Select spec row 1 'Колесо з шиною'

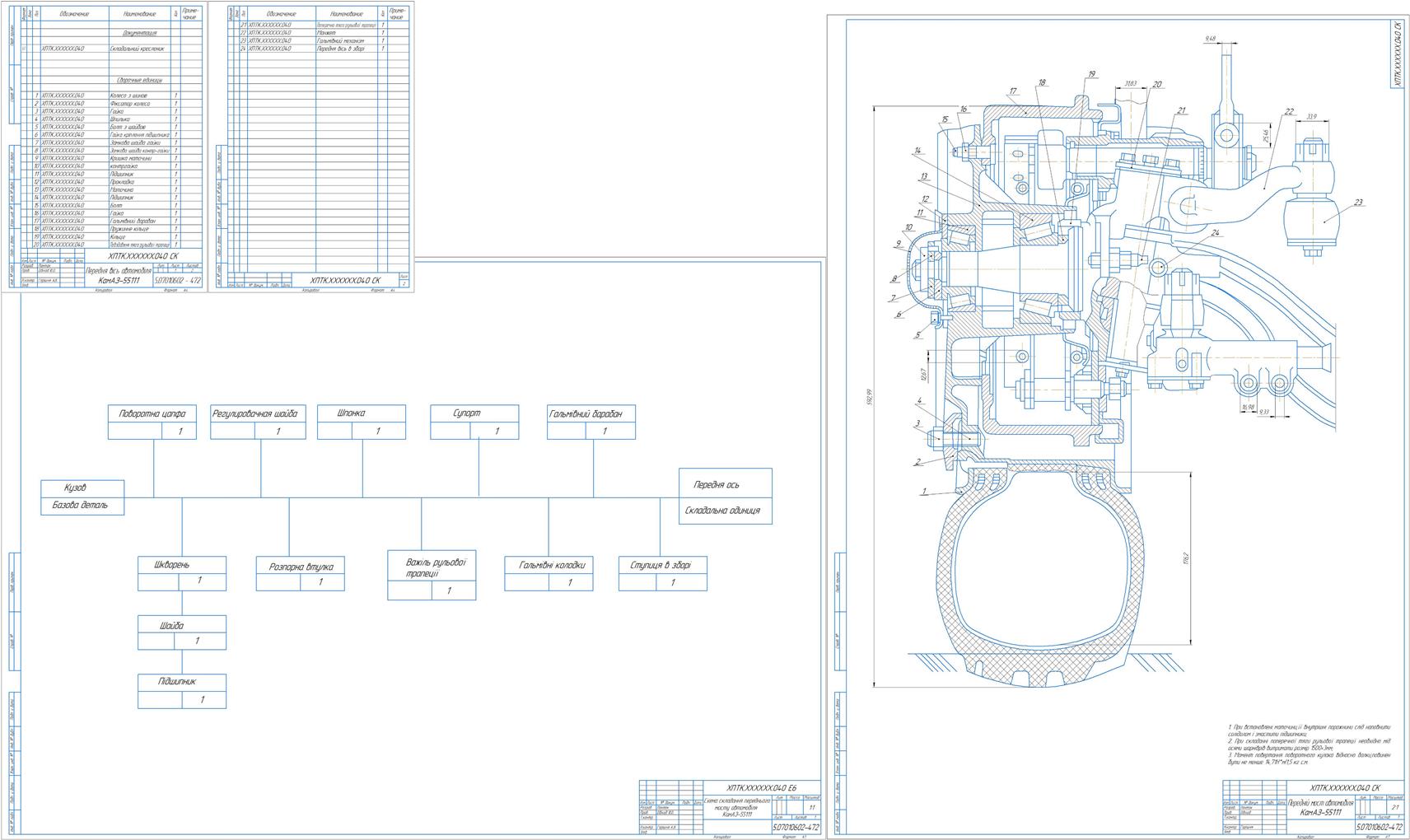tap(111, 96)
